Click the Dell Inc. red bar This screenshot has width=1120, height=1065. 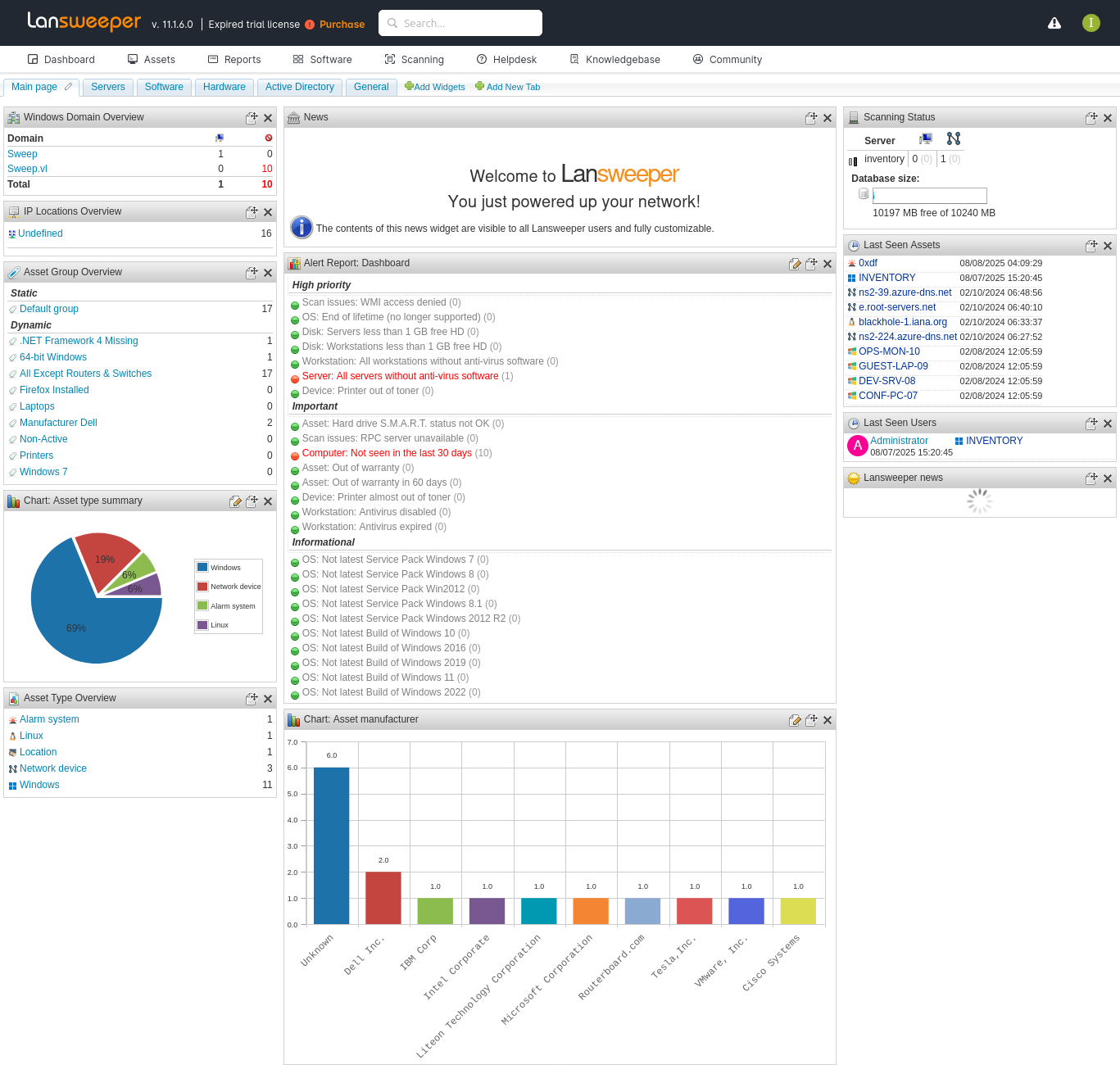pyautogui.click(x=383, y=898)
